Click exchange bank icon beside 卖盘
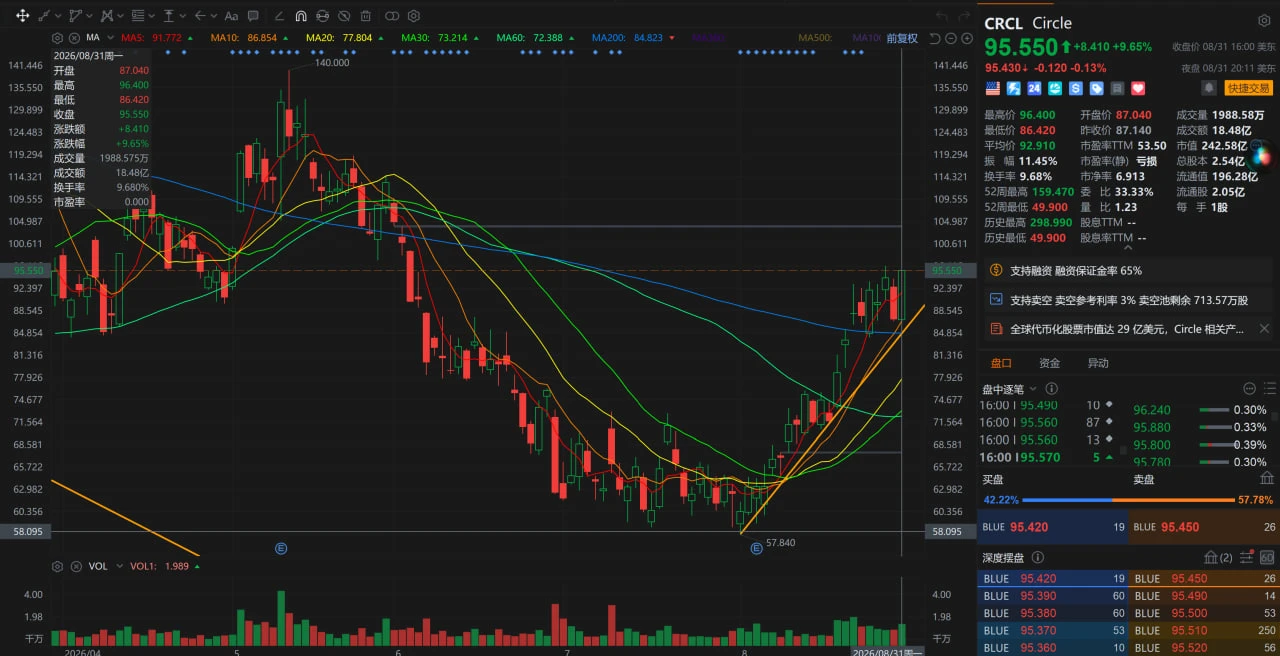The image size is (1280, 656). pos(1267,478)
